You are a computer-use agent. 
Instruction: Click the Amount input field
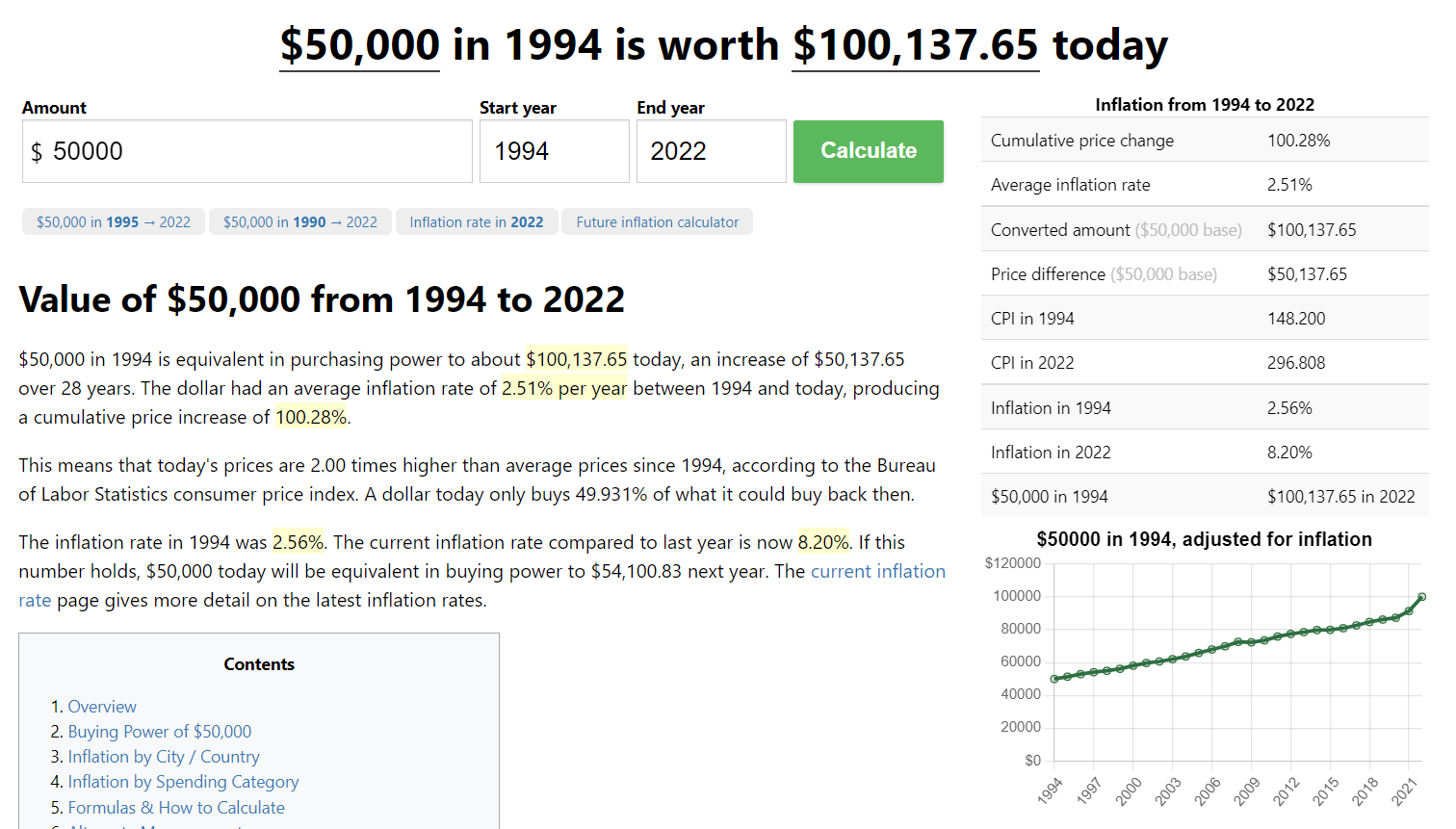[247, 151]
